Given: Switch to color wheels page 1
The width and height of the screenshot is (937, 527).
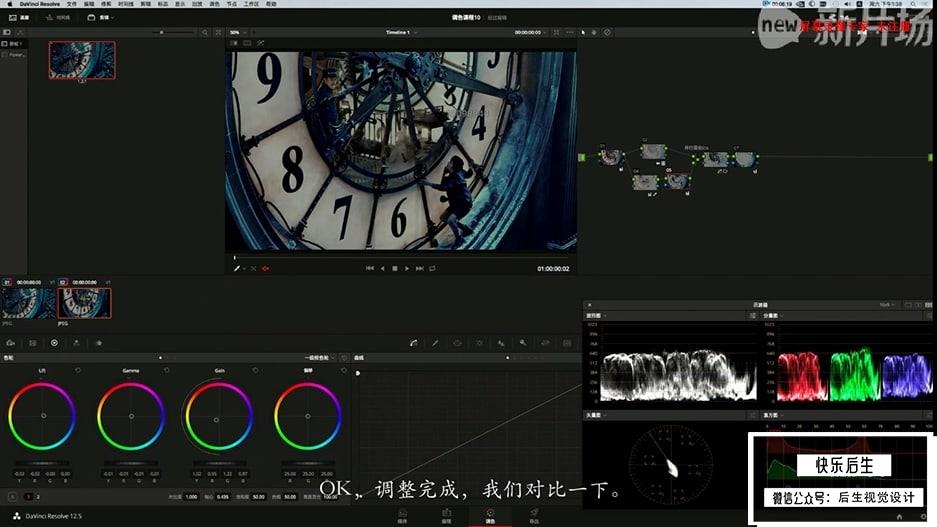Looking at the screenshot, I should [x=28, y=497].
